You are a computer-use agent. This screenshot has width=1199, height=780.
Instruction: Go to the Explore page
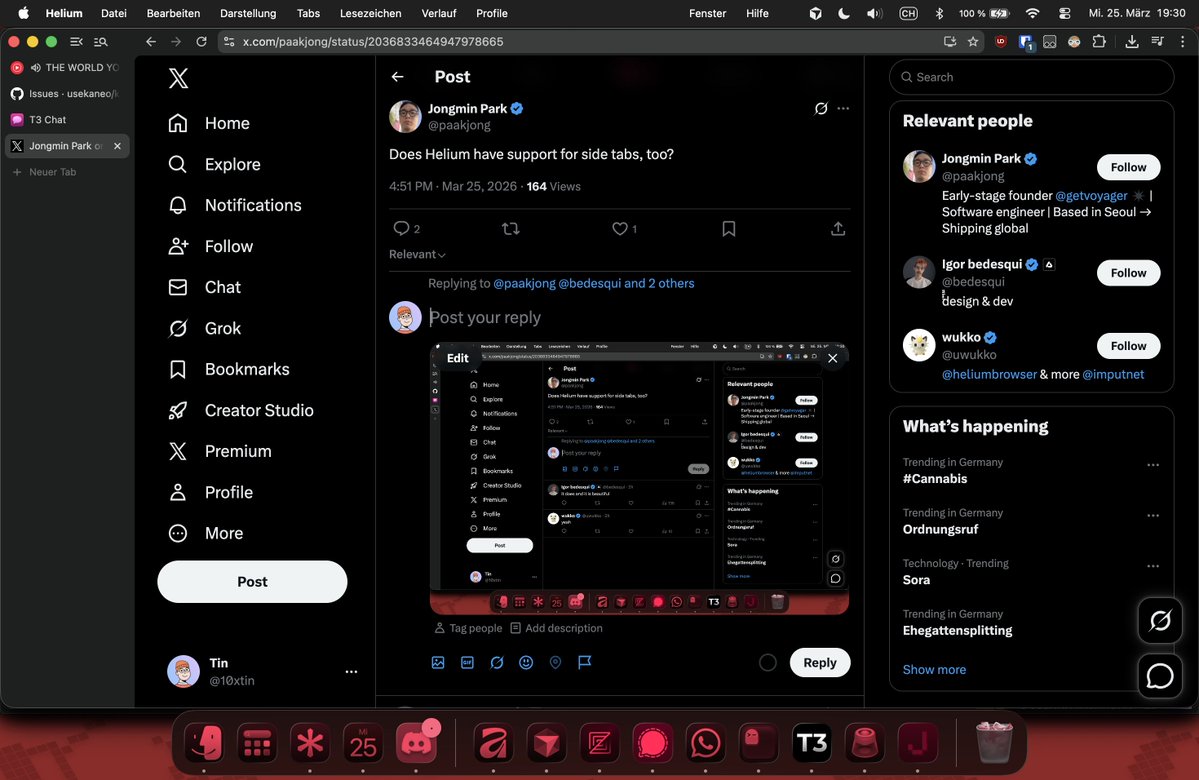[x=214, y=164]
